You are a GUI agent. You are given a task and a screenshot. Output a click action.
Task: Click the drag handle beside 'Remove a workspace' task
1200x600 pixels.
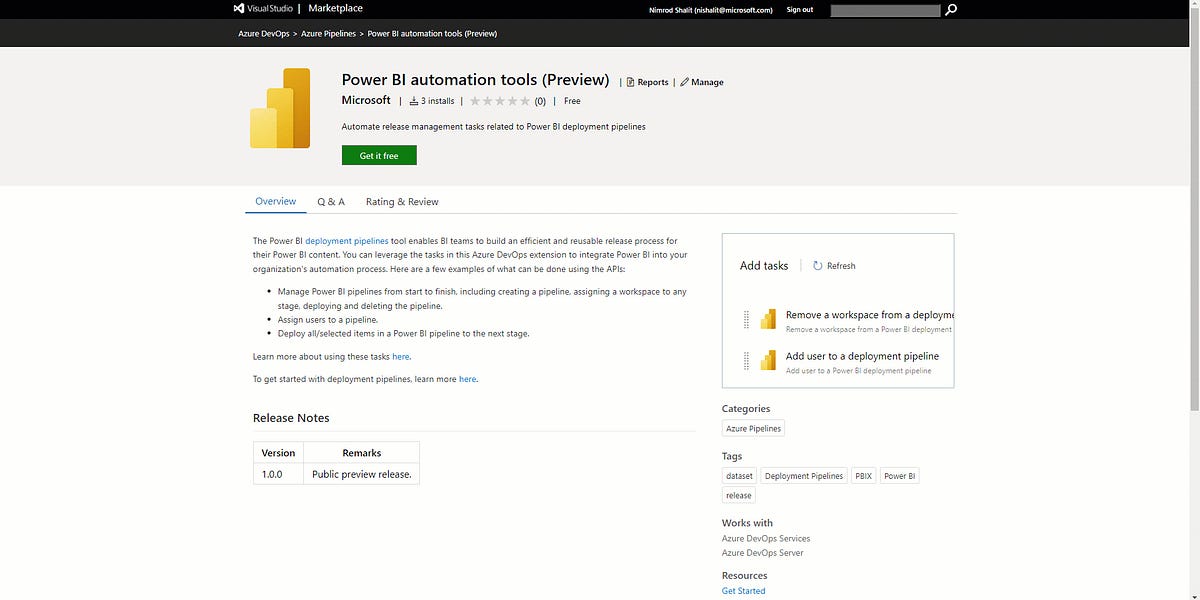[x=746, y=318]
